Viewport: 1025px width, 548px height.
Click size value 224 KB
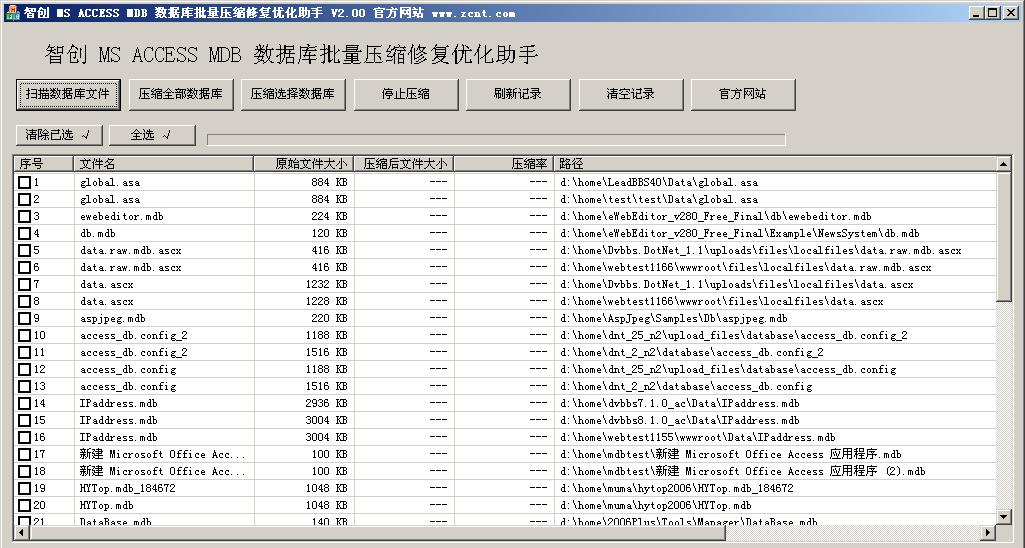pyautogui.click(x=329, y=216)
